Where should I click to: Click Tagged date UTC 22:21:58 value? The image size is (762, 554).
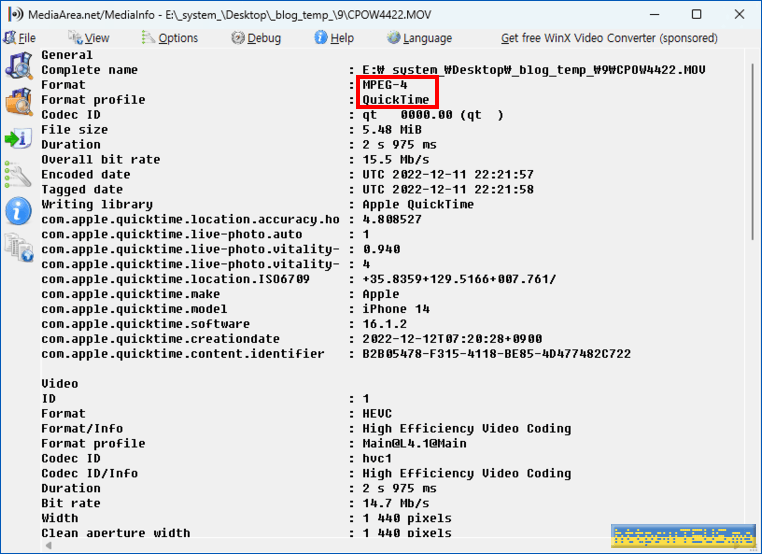point(448,190)
